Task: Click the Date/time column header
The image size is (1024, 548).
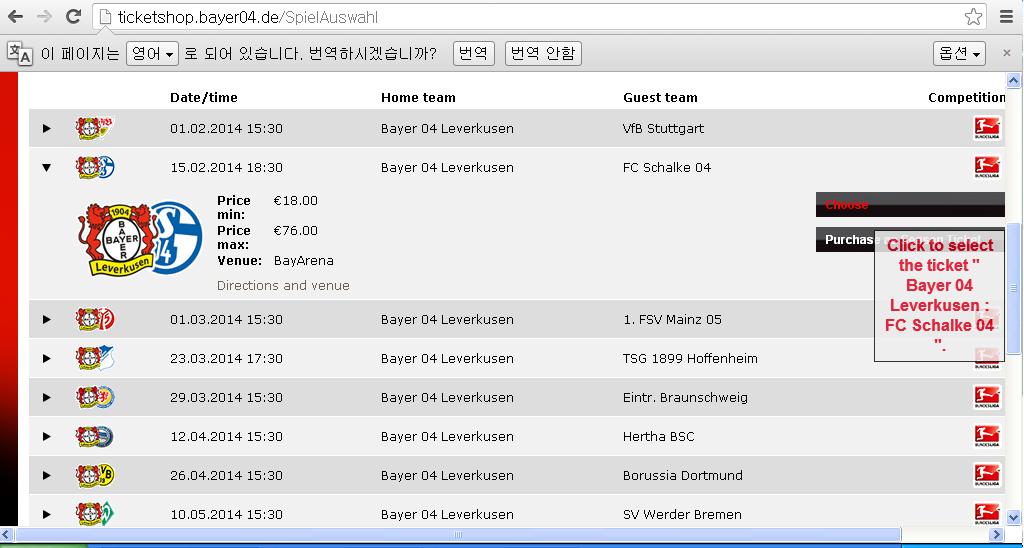Action: coord(204,97)
